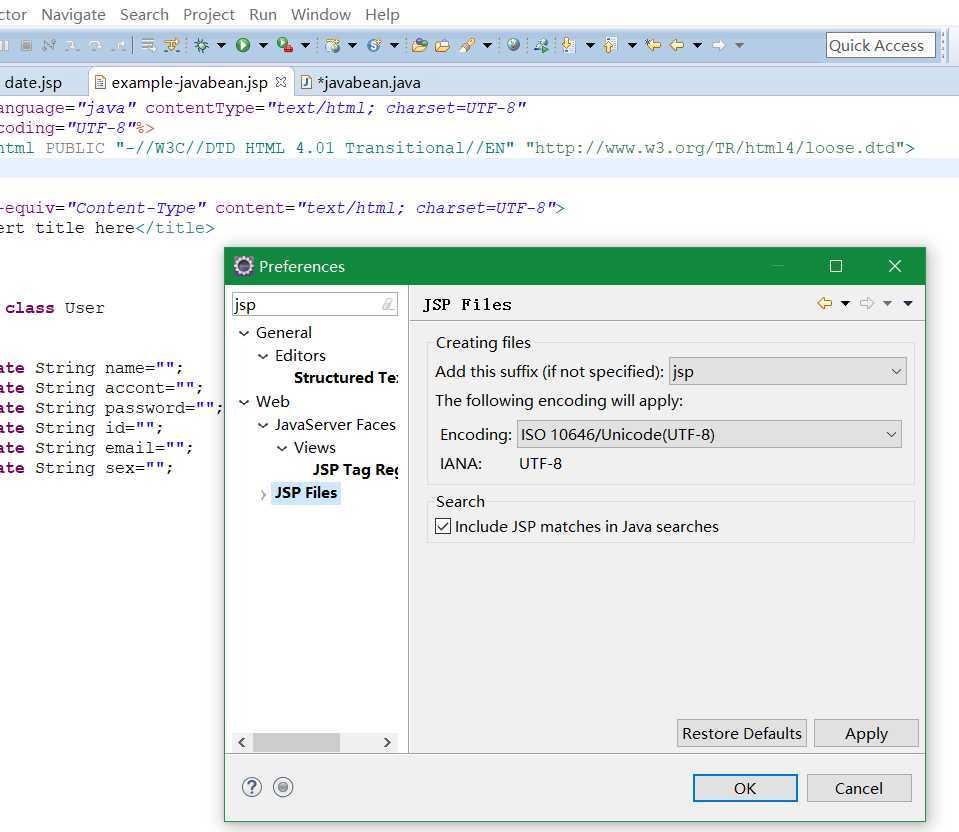This screenshot has height=832, width=959.
Task: Click the Terminate square icon in toolbar
Action: click(26, 45)
